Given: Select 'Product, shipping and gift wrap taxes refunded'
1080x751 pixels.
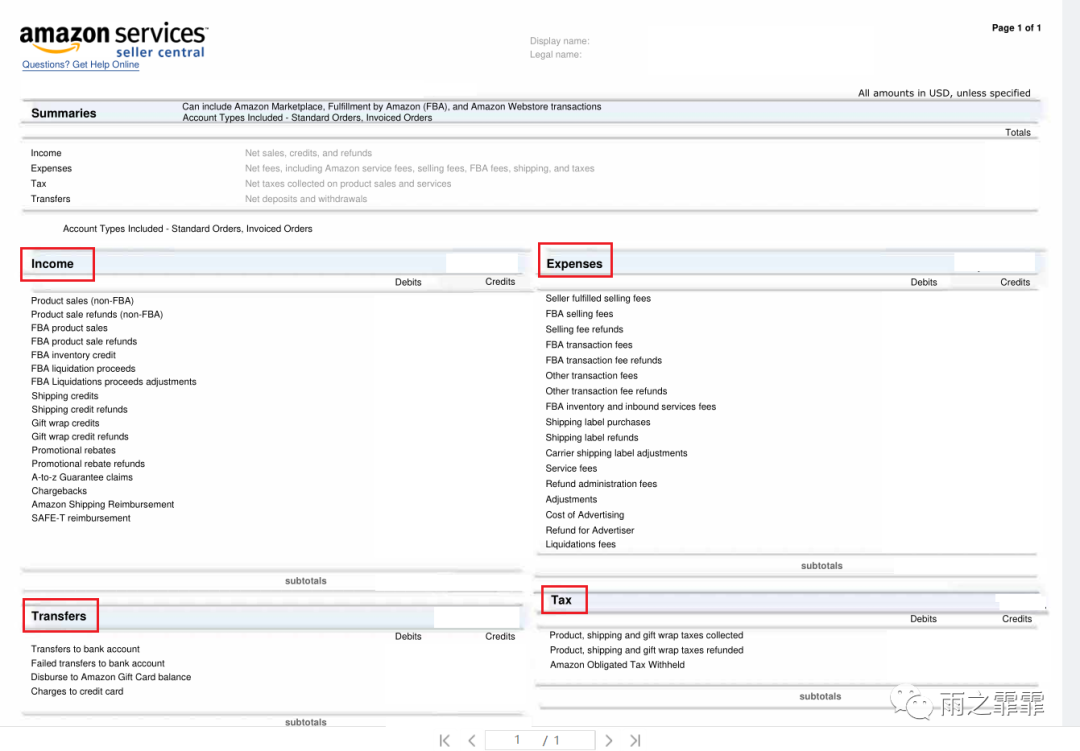Looking at the screenshot, I should click(646, 650).
